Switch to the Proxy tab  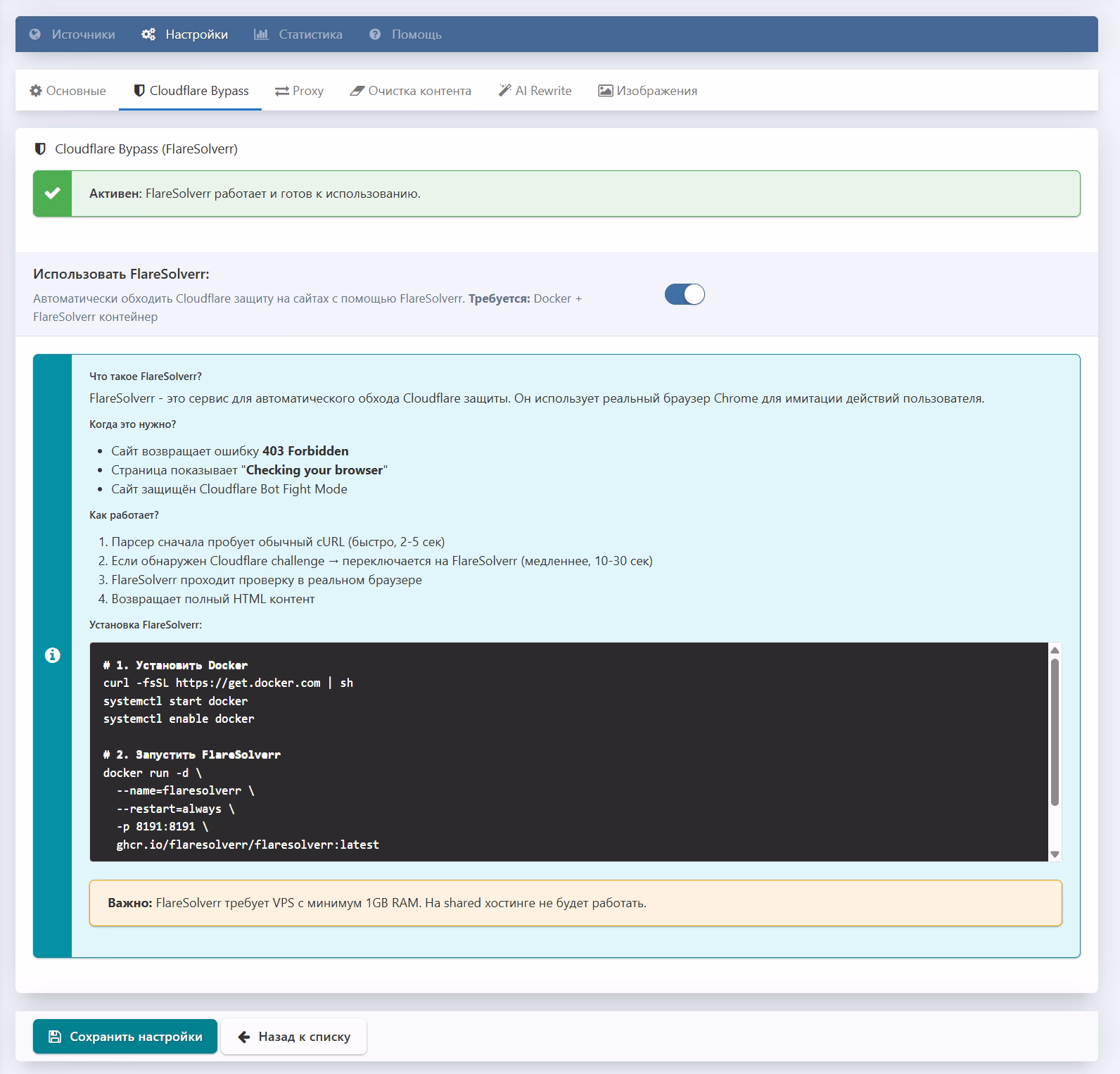(x=299, y=91)
